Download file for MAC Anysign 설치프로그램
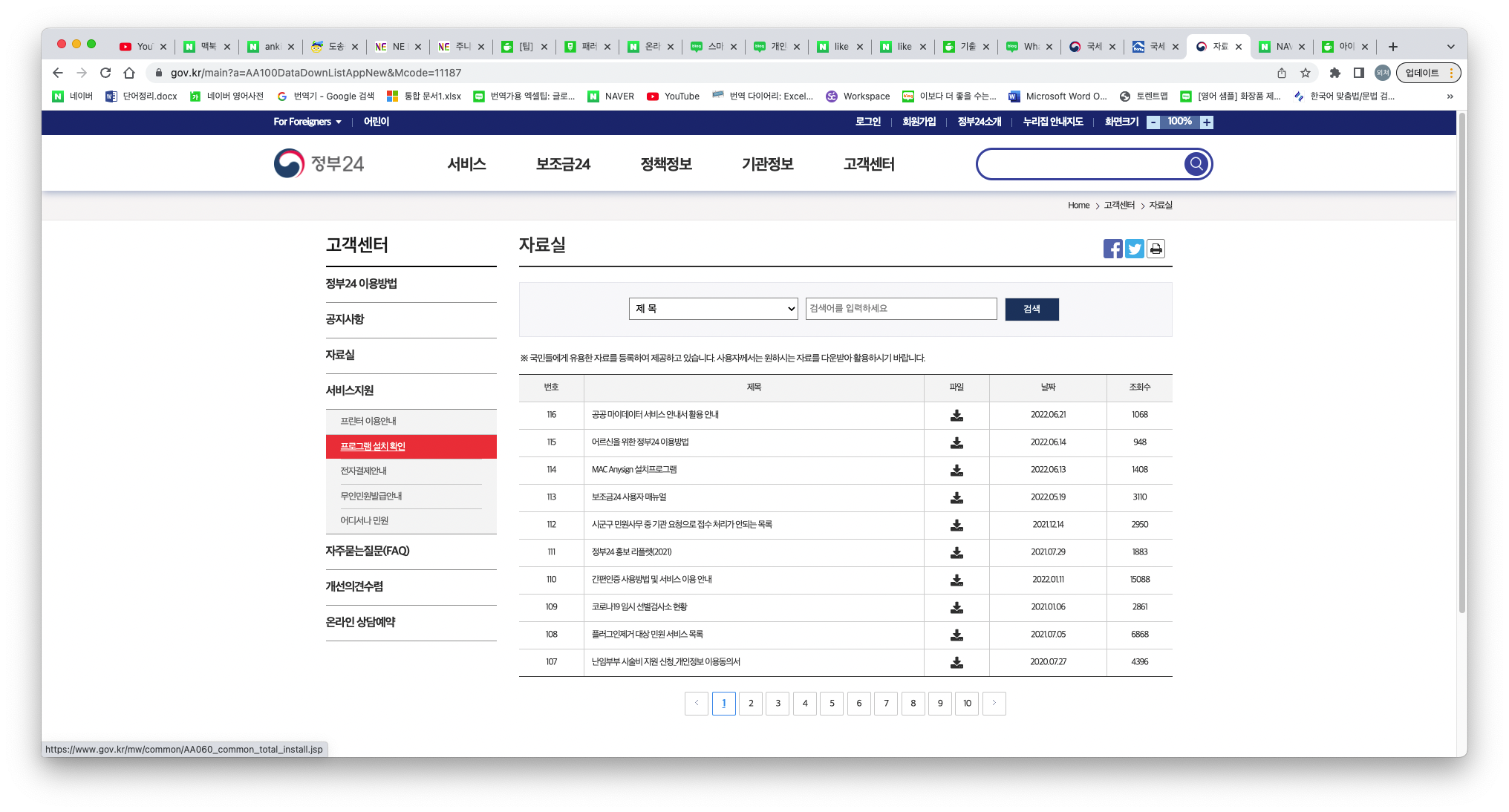 tap(956, 470)
